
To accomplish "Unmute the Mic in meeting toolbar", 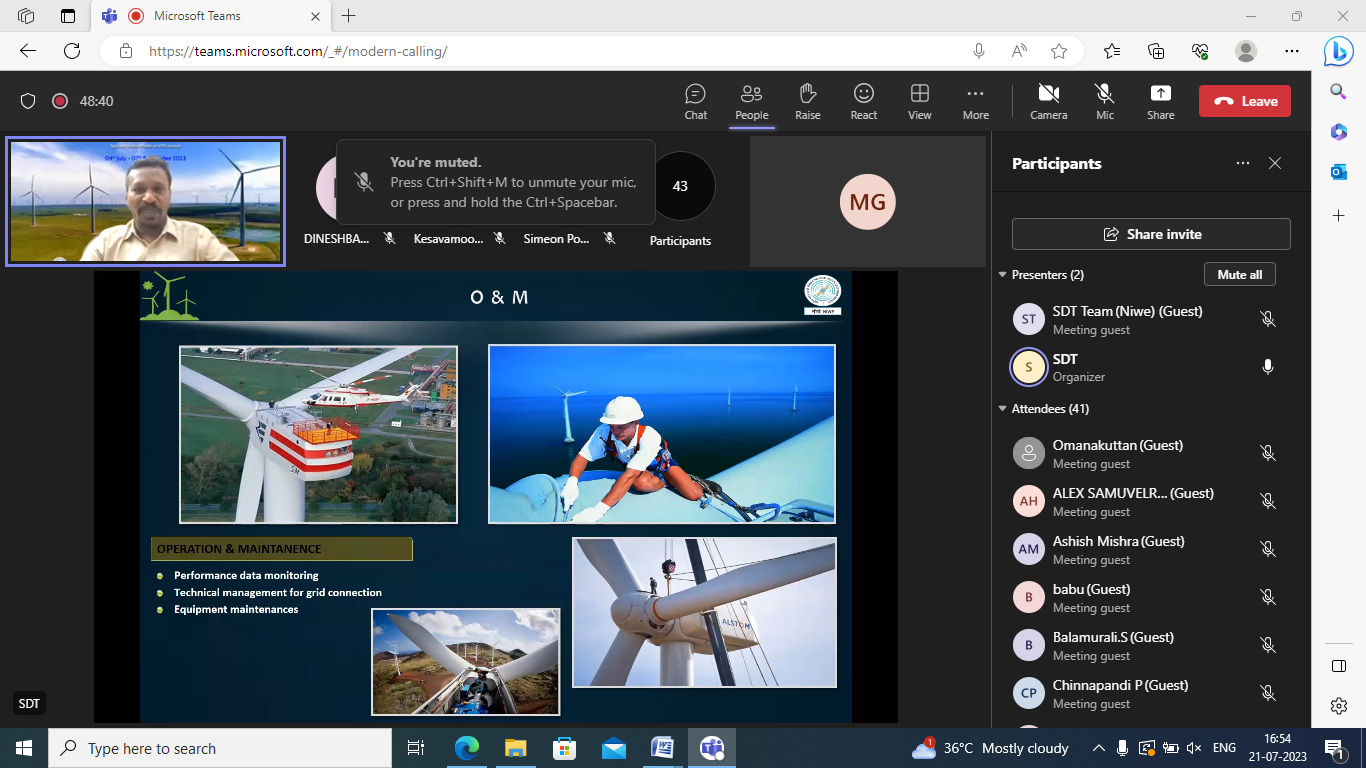I will pos(1104,101).
